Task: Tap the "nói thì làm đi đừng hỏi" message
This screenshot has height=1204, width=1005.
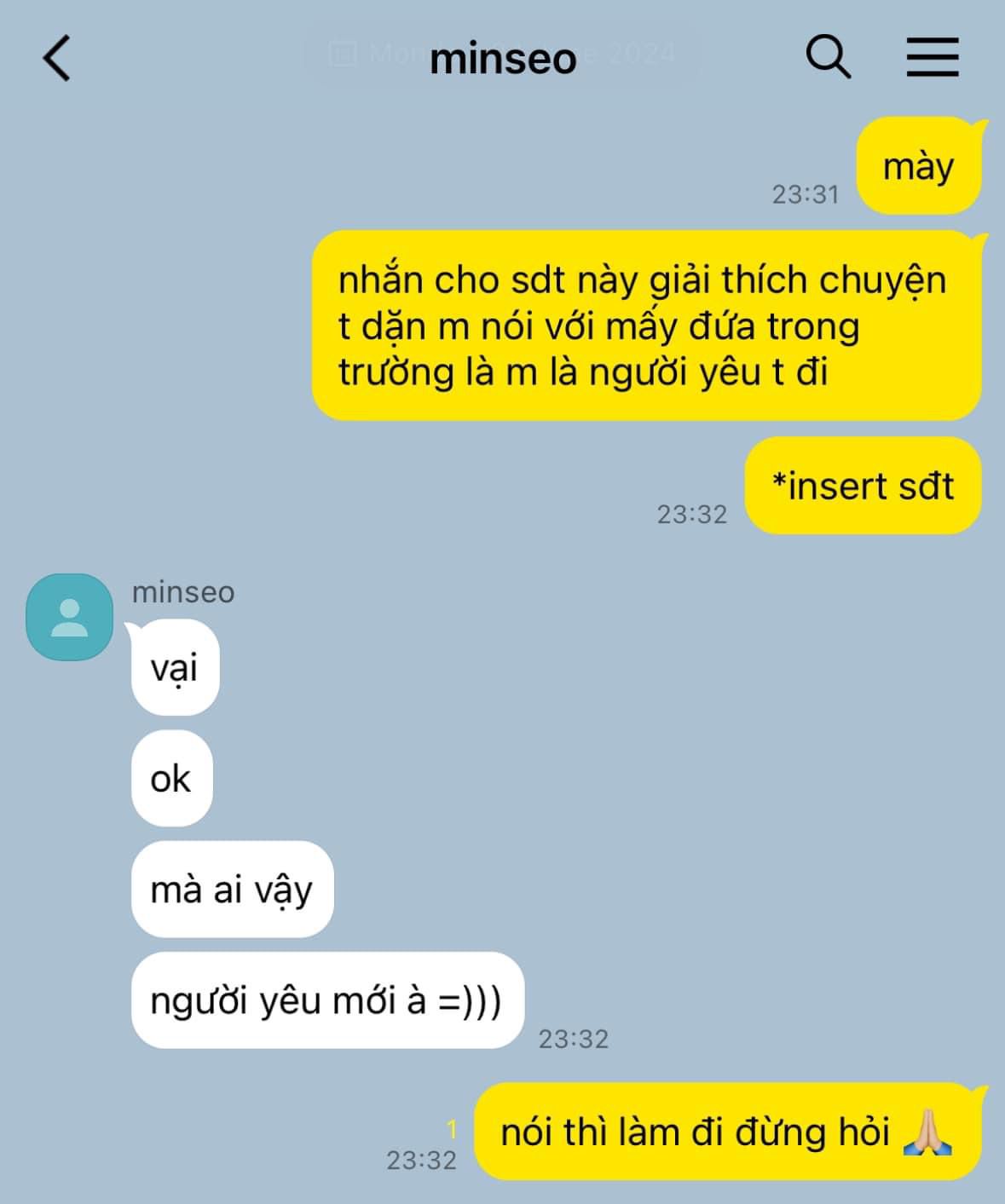Action: tap(728, 1132)
